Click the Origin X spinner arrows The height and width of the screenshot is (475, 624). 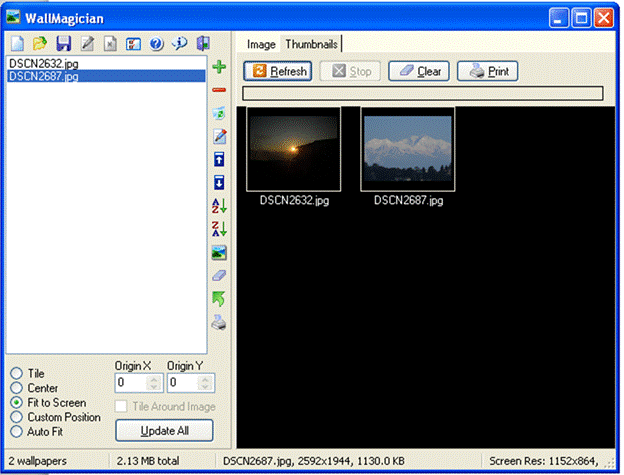click(153, 383)
